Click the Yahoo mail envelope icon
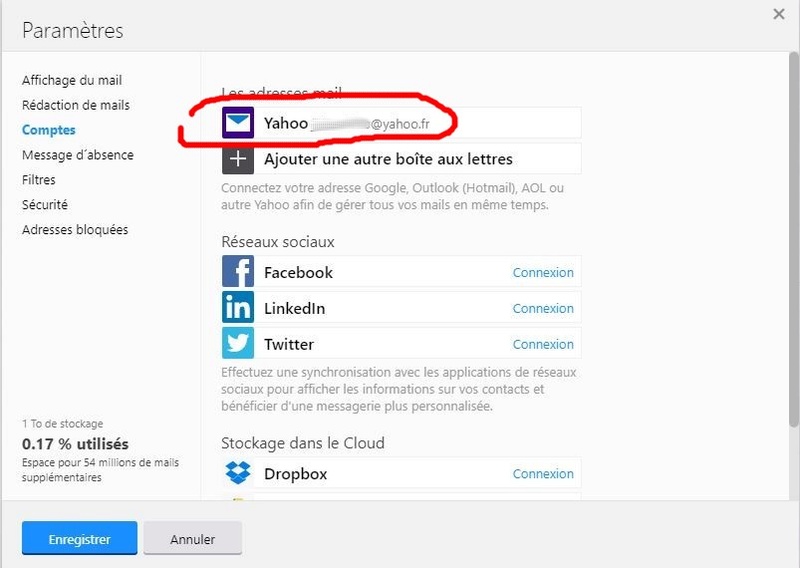Image resolution: width=800 pixels, height=568 pixels. click(x=238, y=122)
